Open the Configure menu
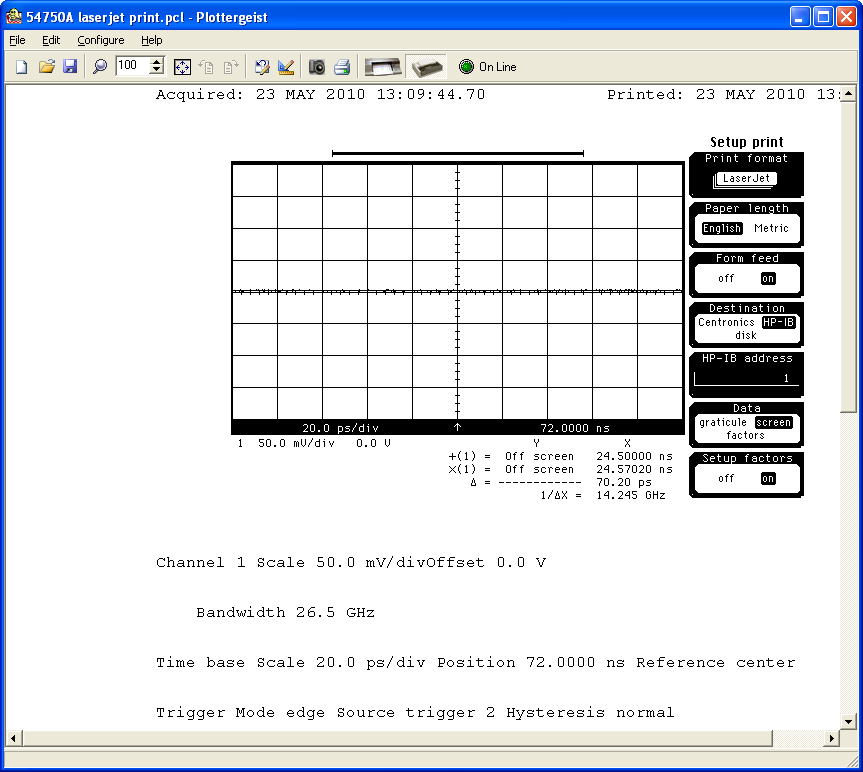 101,40
